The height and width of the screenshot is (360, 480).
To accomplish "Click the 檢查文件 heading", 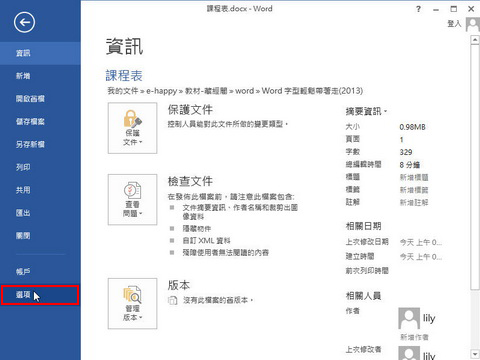I will tap(190, 181).
